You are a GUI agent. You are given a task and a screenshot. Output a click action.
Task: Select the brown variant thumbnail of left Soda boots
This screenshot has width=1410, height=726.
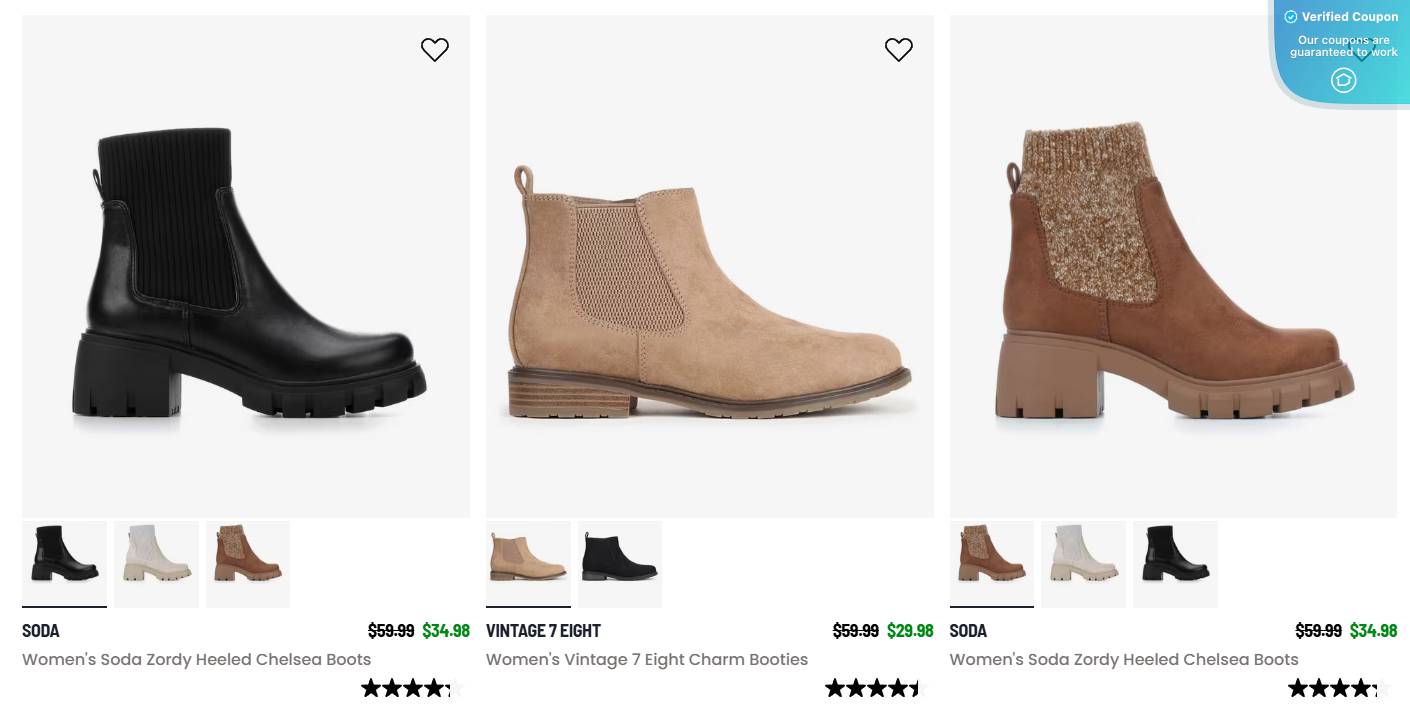[x=247, y=563]
